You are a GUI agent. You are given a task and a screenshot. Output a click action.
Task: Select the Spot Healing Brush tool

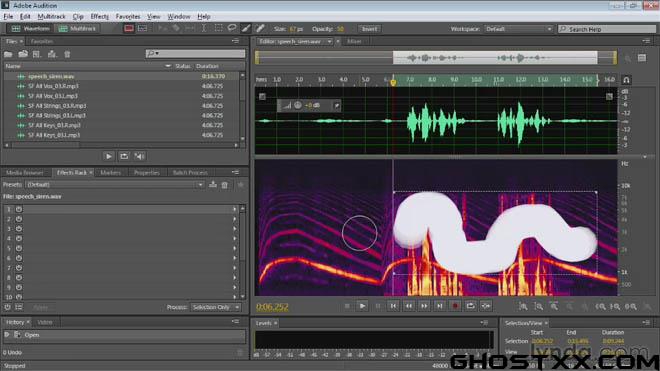point(260,29)
